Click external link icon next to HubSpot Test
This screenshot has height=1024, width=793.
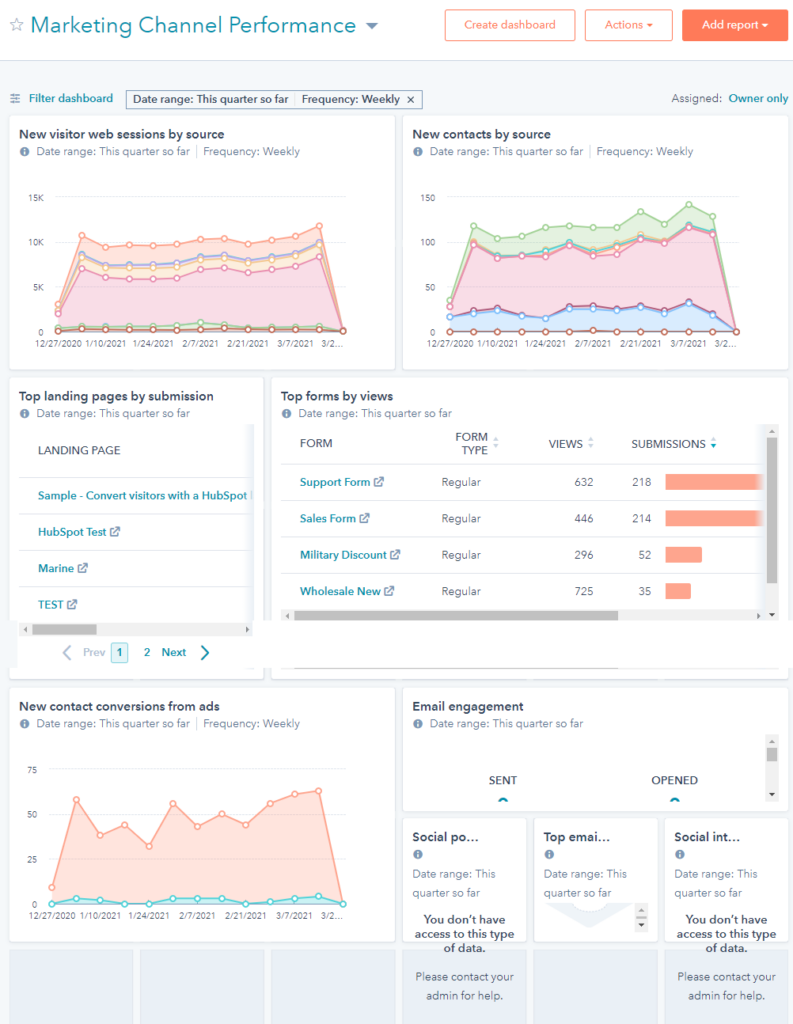point(115,532)
